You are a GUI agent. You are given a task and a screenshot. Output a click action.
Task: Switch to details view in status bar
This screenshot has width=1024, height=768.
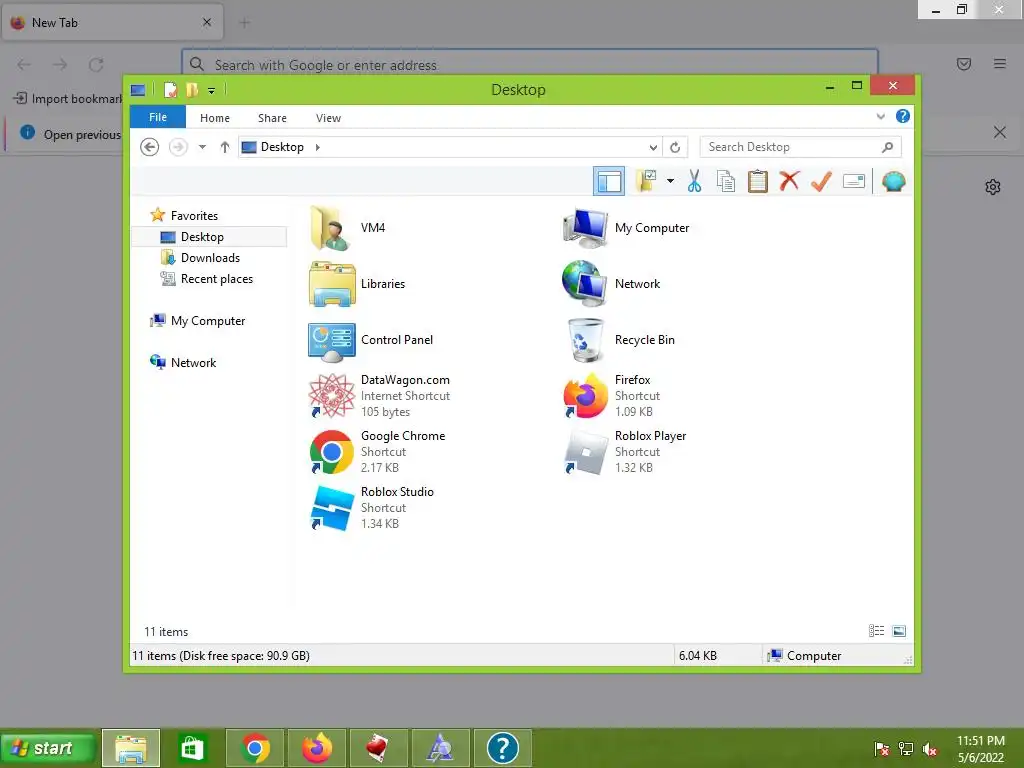[x=876, y=631]
